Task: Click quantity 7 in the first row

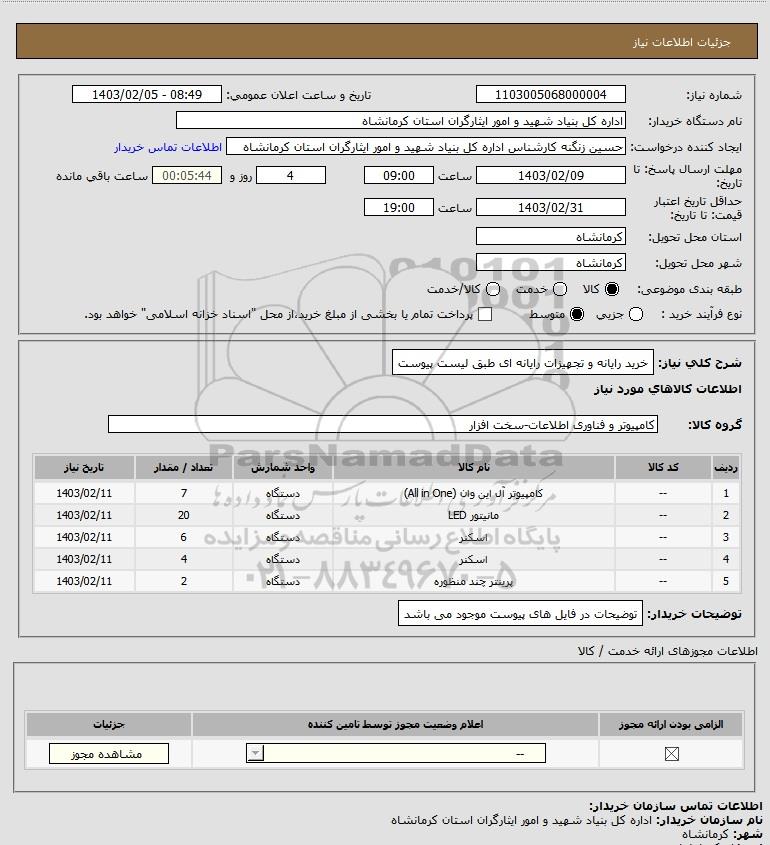Action: coord(184,493)
